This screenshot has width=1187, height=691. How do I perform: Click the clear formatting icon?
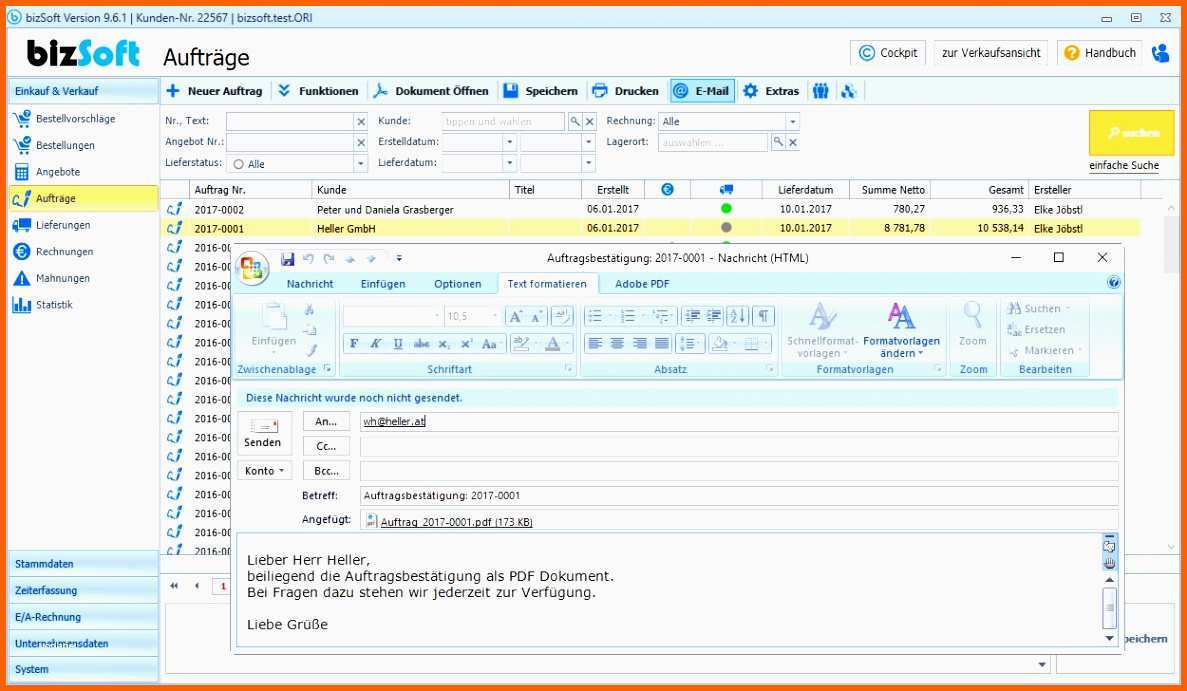562,316
